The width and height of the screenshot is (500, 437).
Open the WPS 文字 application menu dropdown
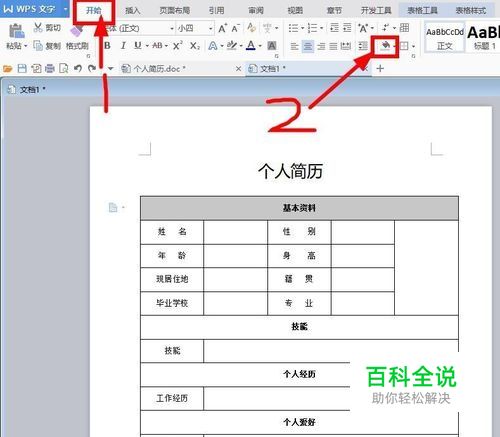(66, 9)
